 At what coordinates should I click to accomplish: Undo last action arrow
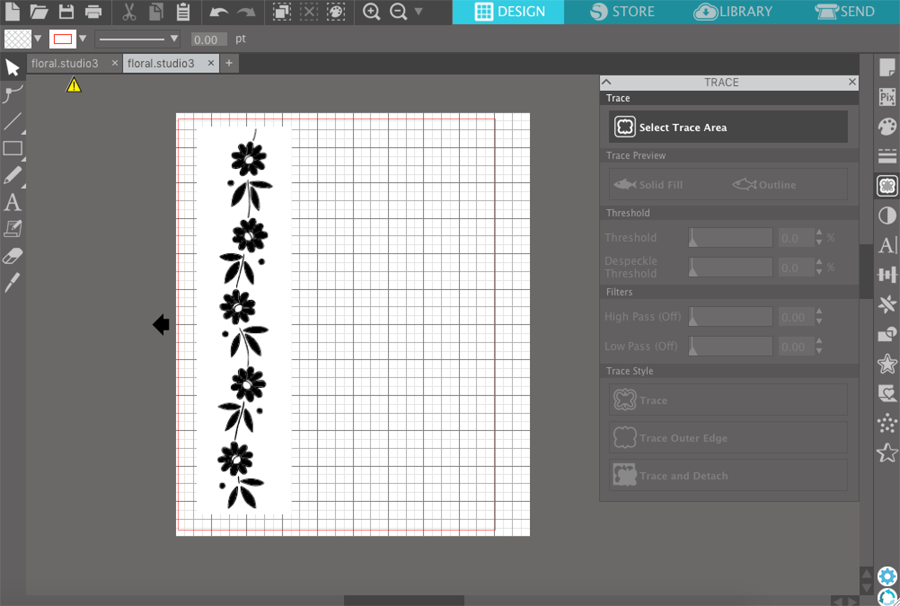click(219, 12)
